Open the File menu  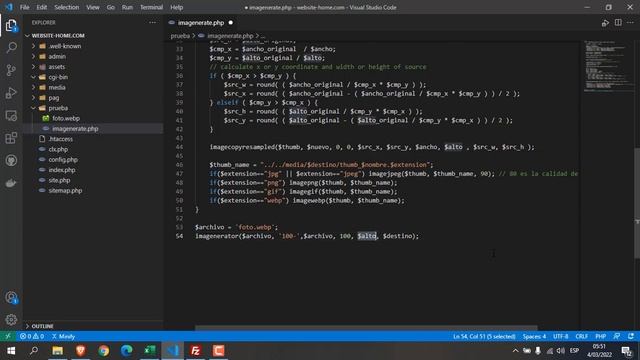tap(24, 7)
